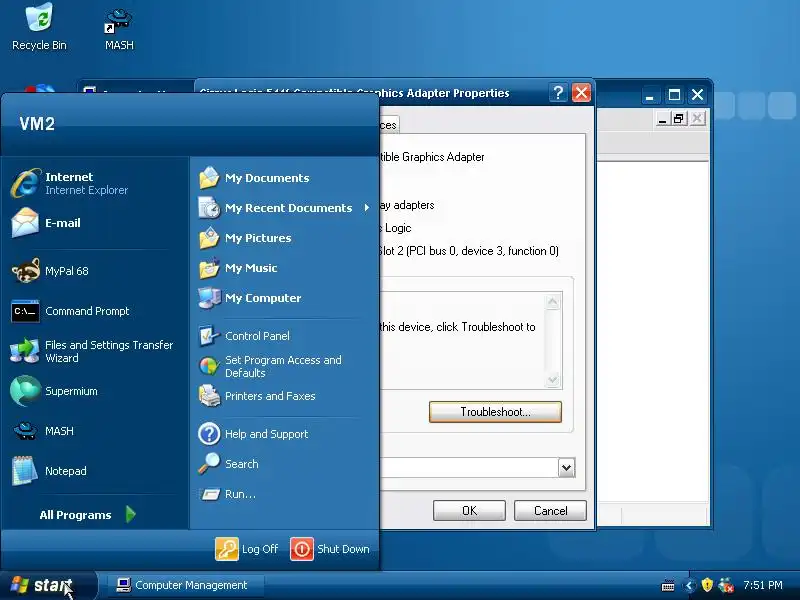Click the help question-mark button in dialog

click(x=558, y=93)
